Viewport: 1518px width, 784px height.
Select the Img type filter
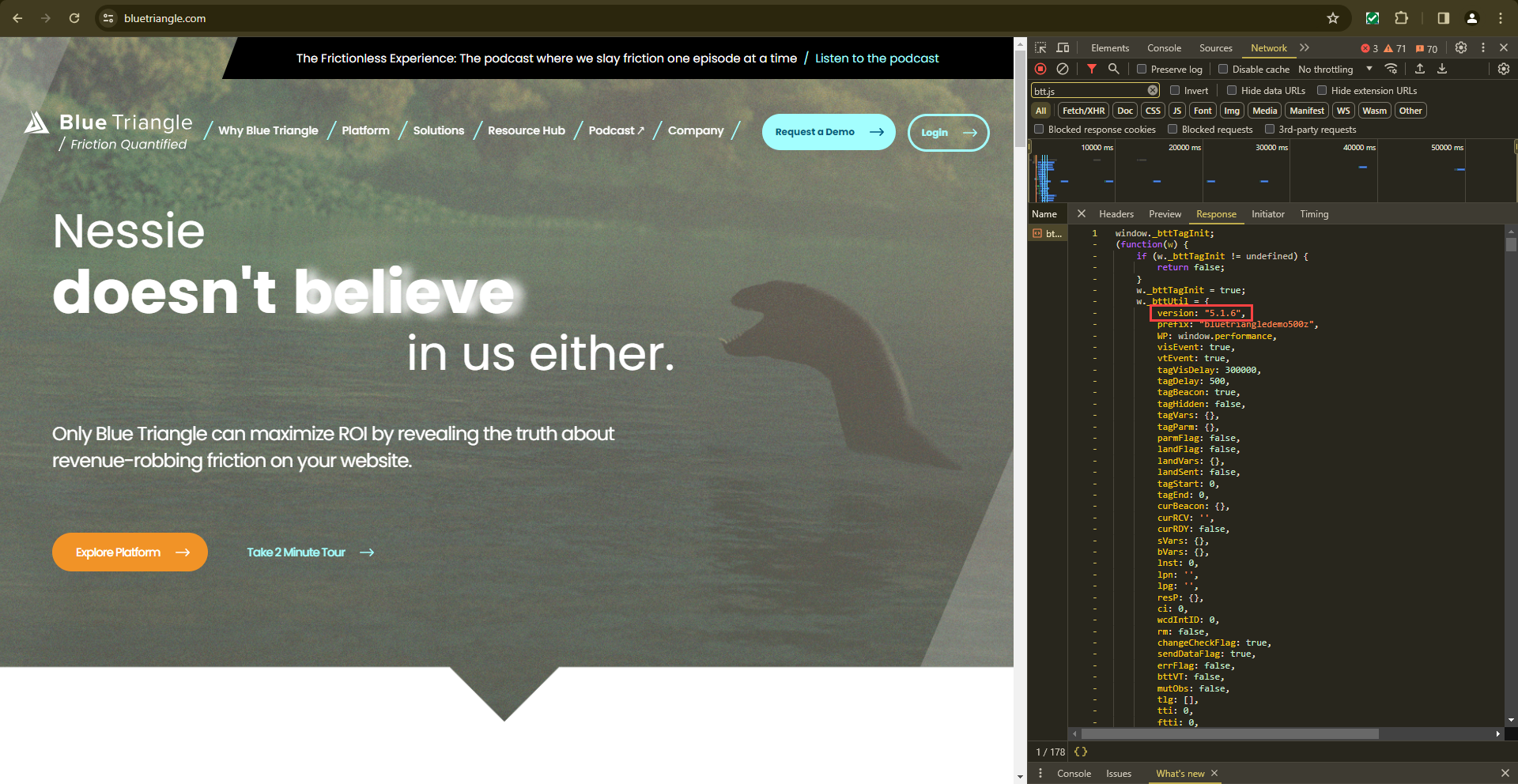1232,111
